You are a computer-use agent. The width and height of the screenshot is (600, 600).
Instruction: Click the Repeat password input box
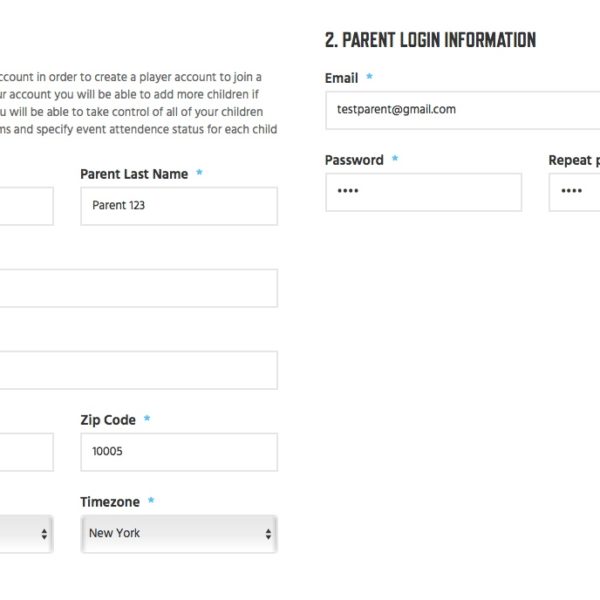pyautogui.click(x=574, y=192)
